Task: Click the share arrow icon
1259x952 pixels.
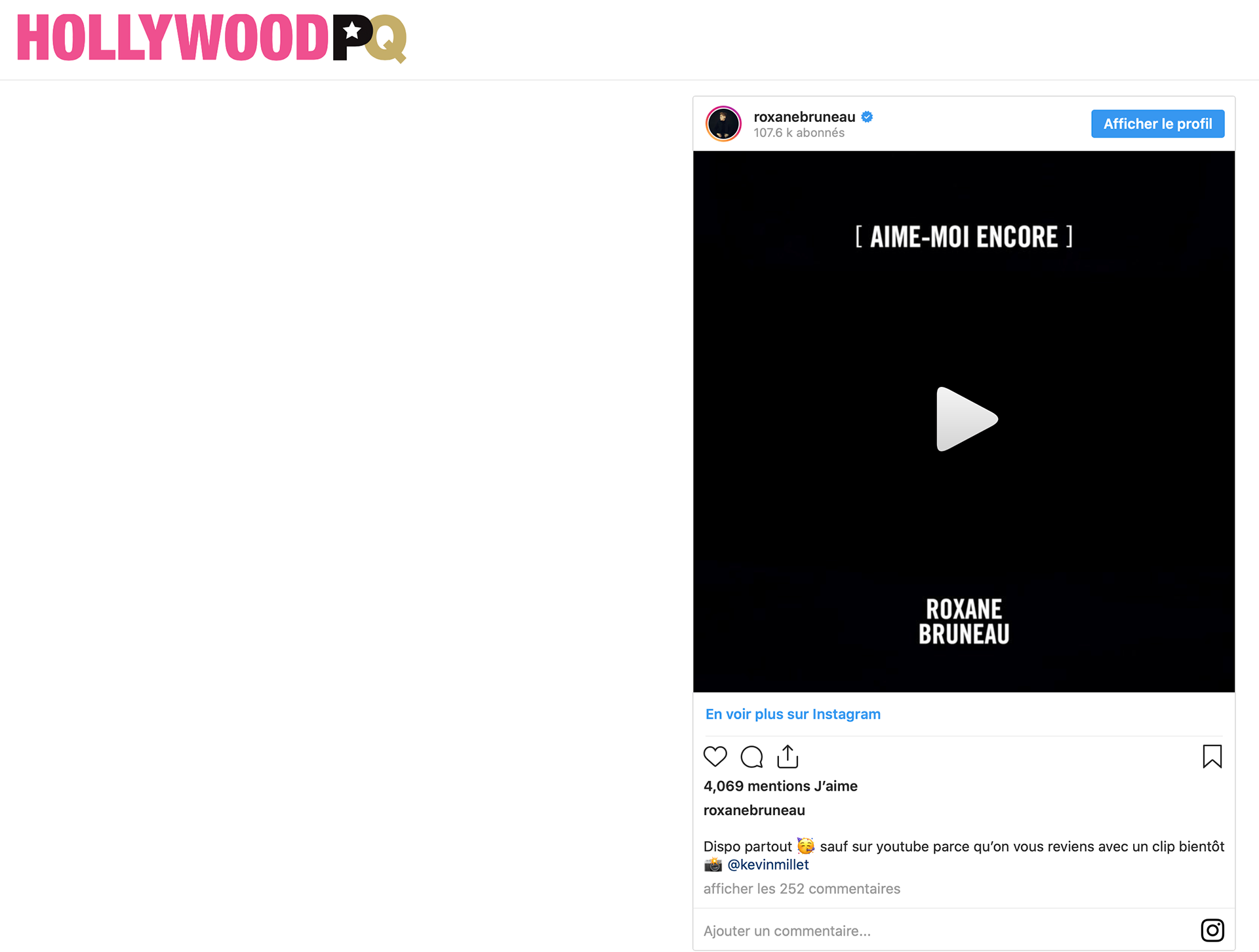Action: click(788, 756)
